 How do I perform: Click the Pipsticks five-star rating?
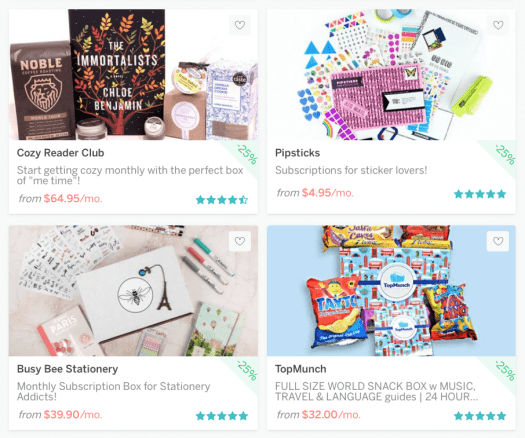[480, 194]
